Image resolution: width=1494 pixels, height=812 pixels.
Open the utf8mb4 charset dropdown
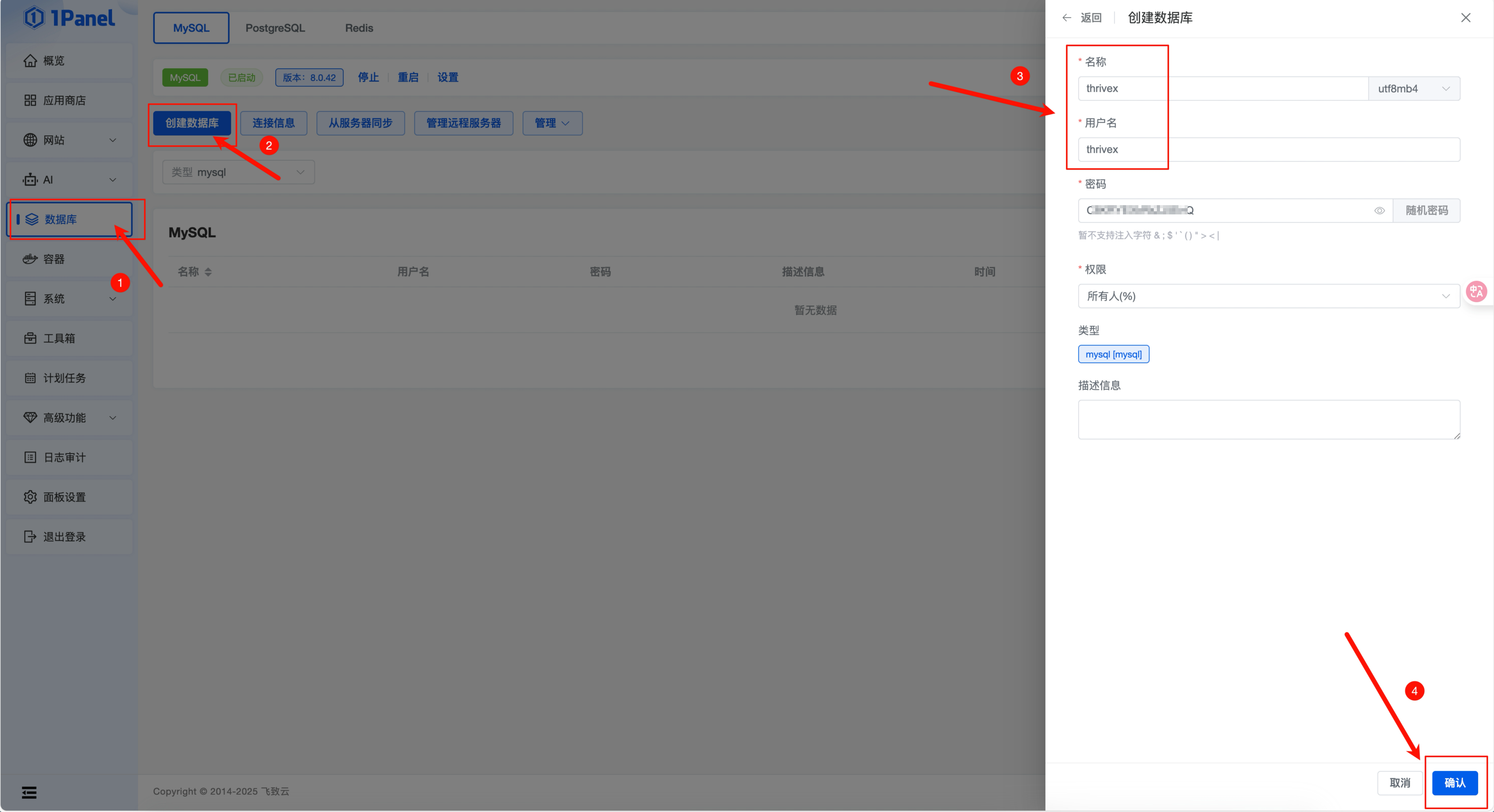pyautogui.click(x=1414, y=89)
